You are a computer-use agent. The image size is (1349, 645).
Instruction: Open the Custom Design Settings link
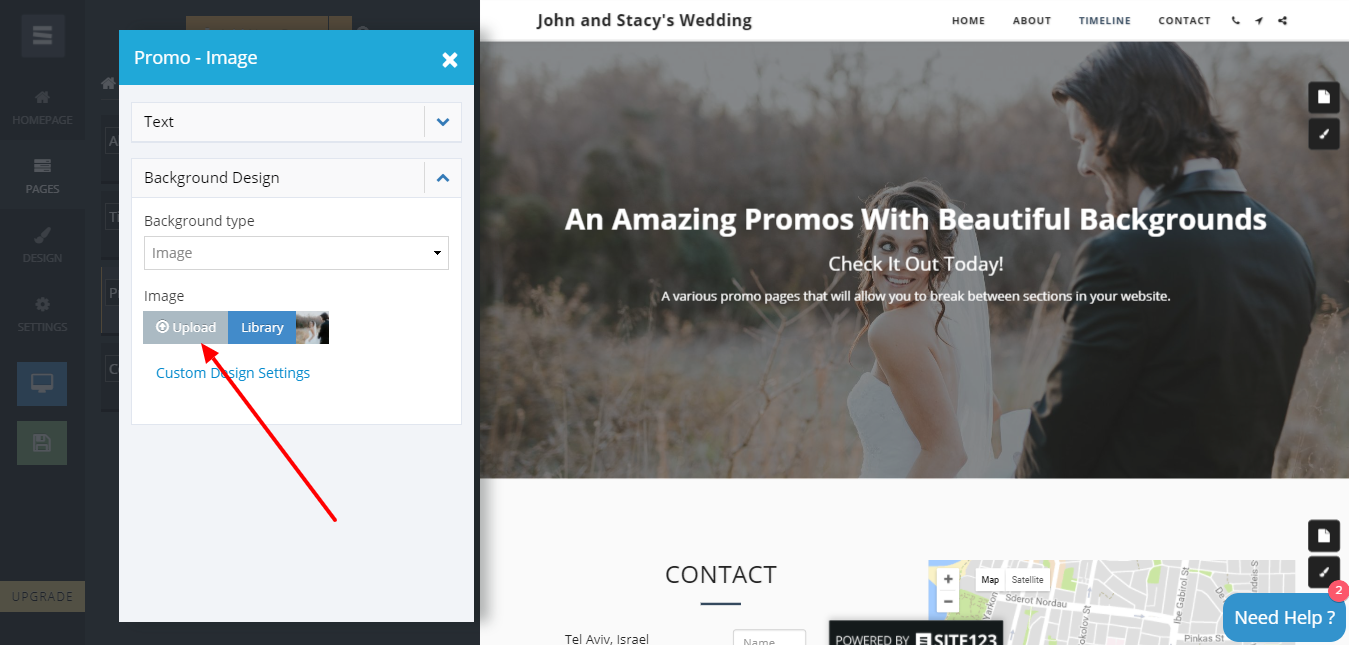coord(233,373)
